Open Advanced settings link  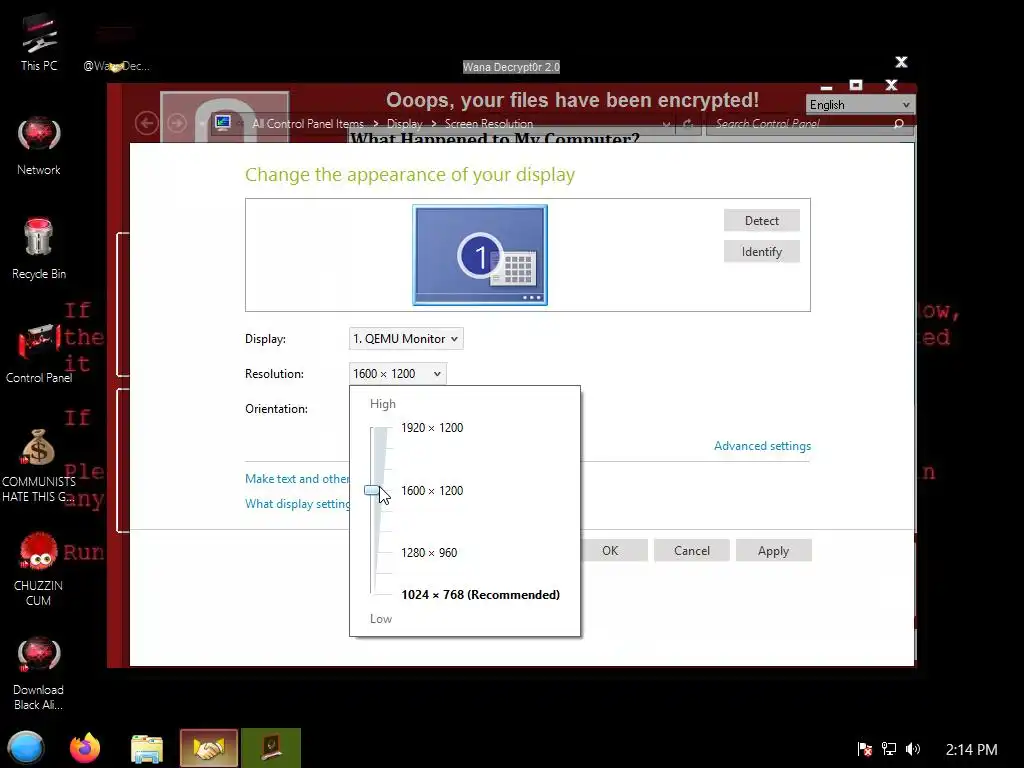[762, 446]
